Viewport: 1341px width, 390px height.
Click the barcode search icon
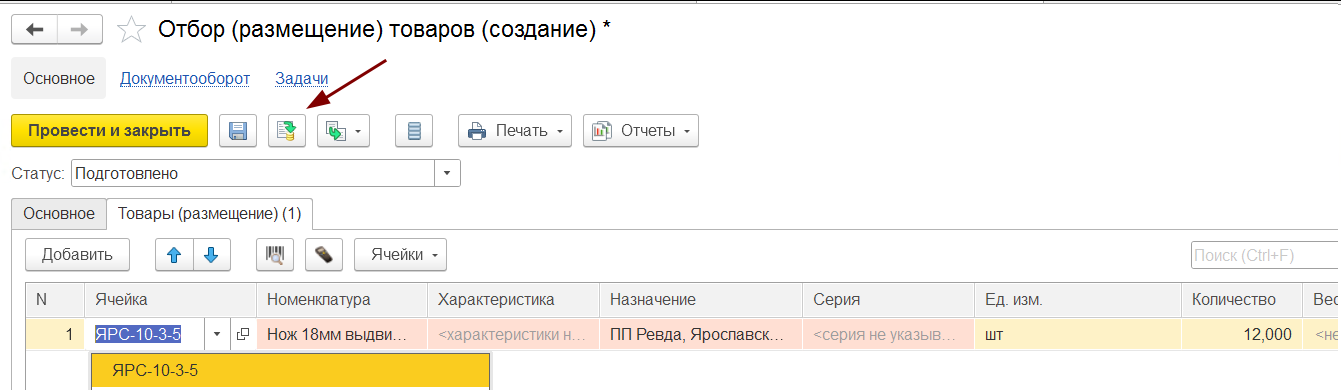point(274,255)
